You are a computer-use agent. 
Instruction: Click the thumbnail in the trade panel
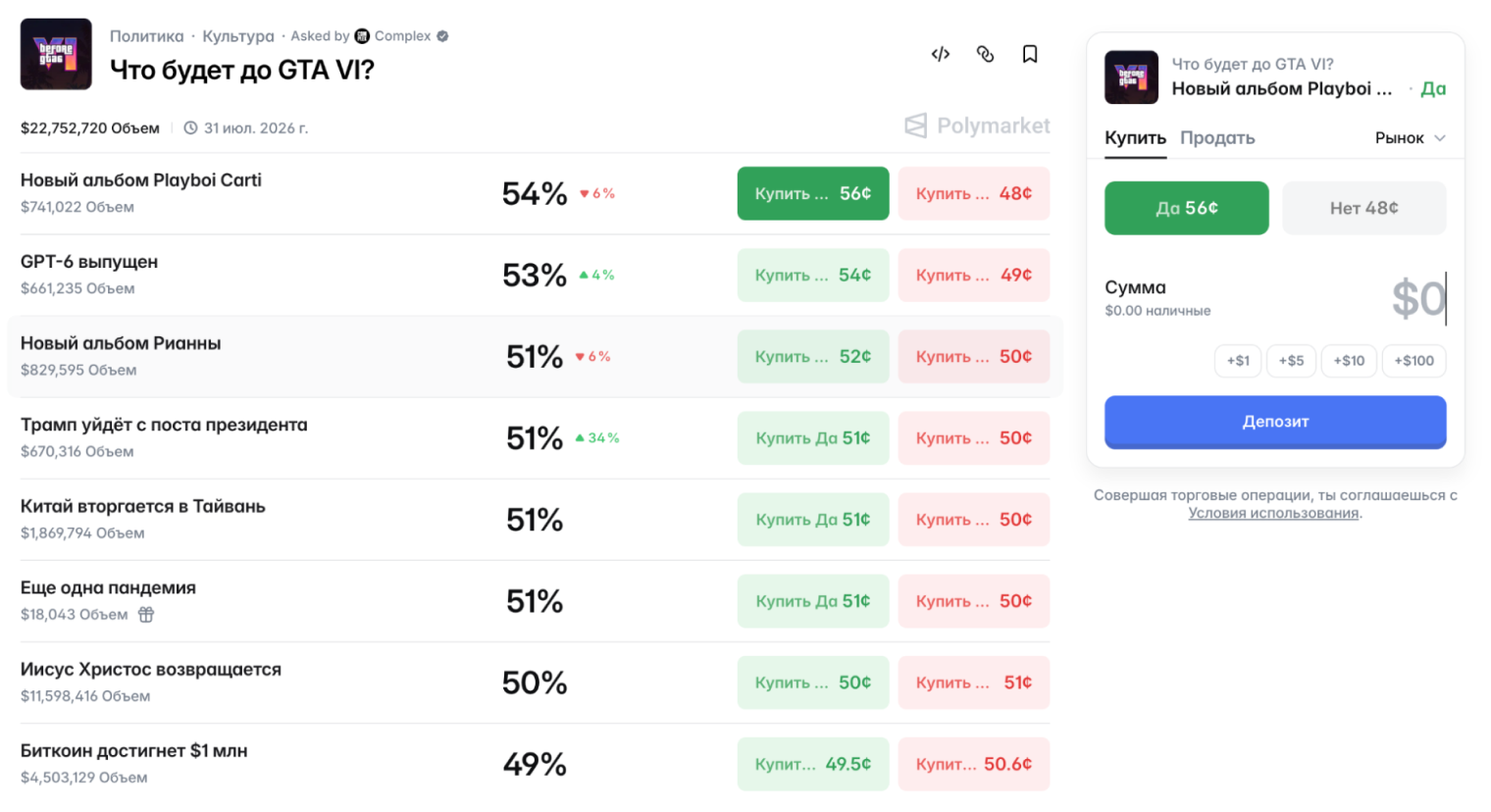click(1131, 76)
